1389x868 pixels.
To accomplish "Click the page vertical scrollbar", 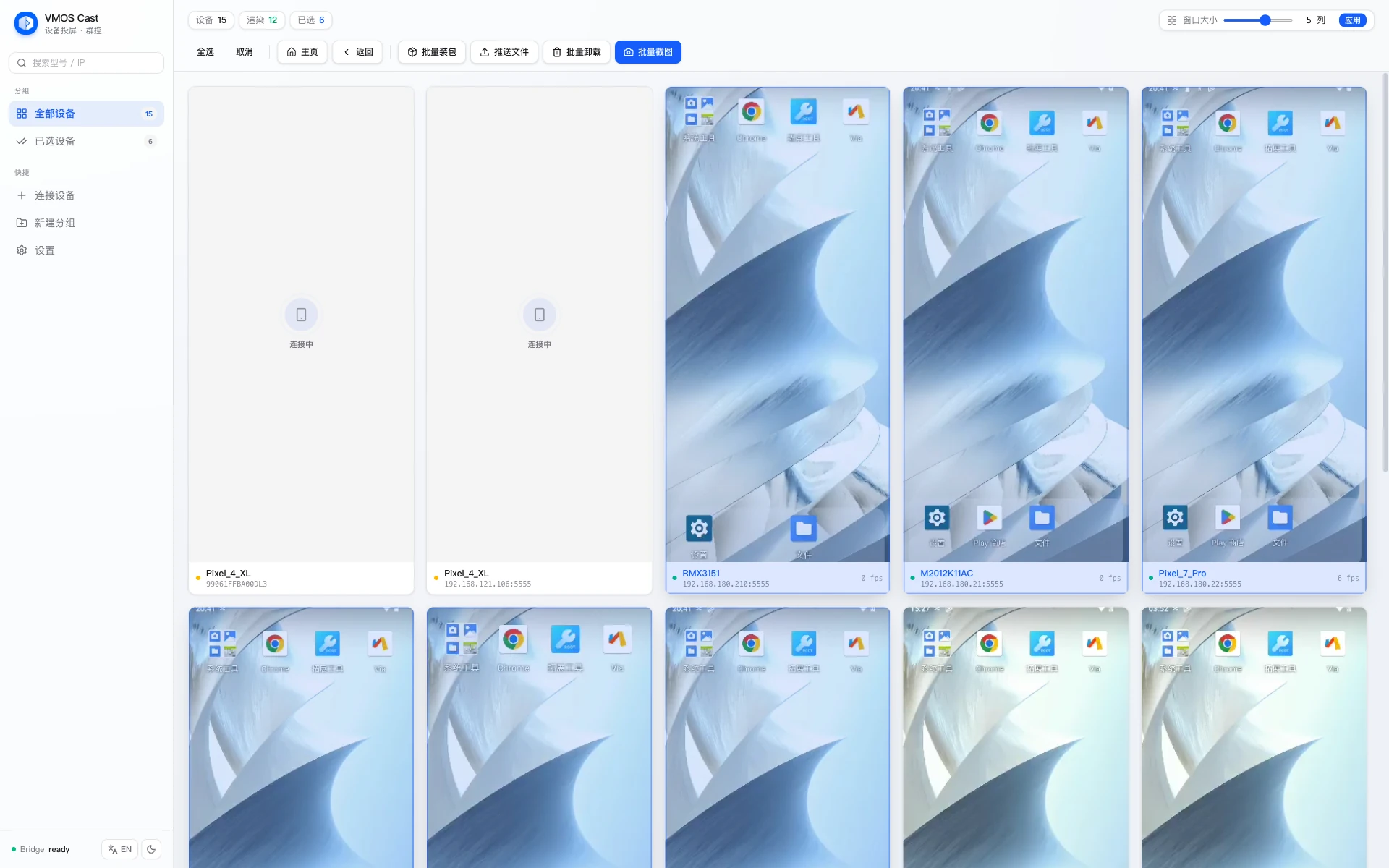I will 1385,272.
